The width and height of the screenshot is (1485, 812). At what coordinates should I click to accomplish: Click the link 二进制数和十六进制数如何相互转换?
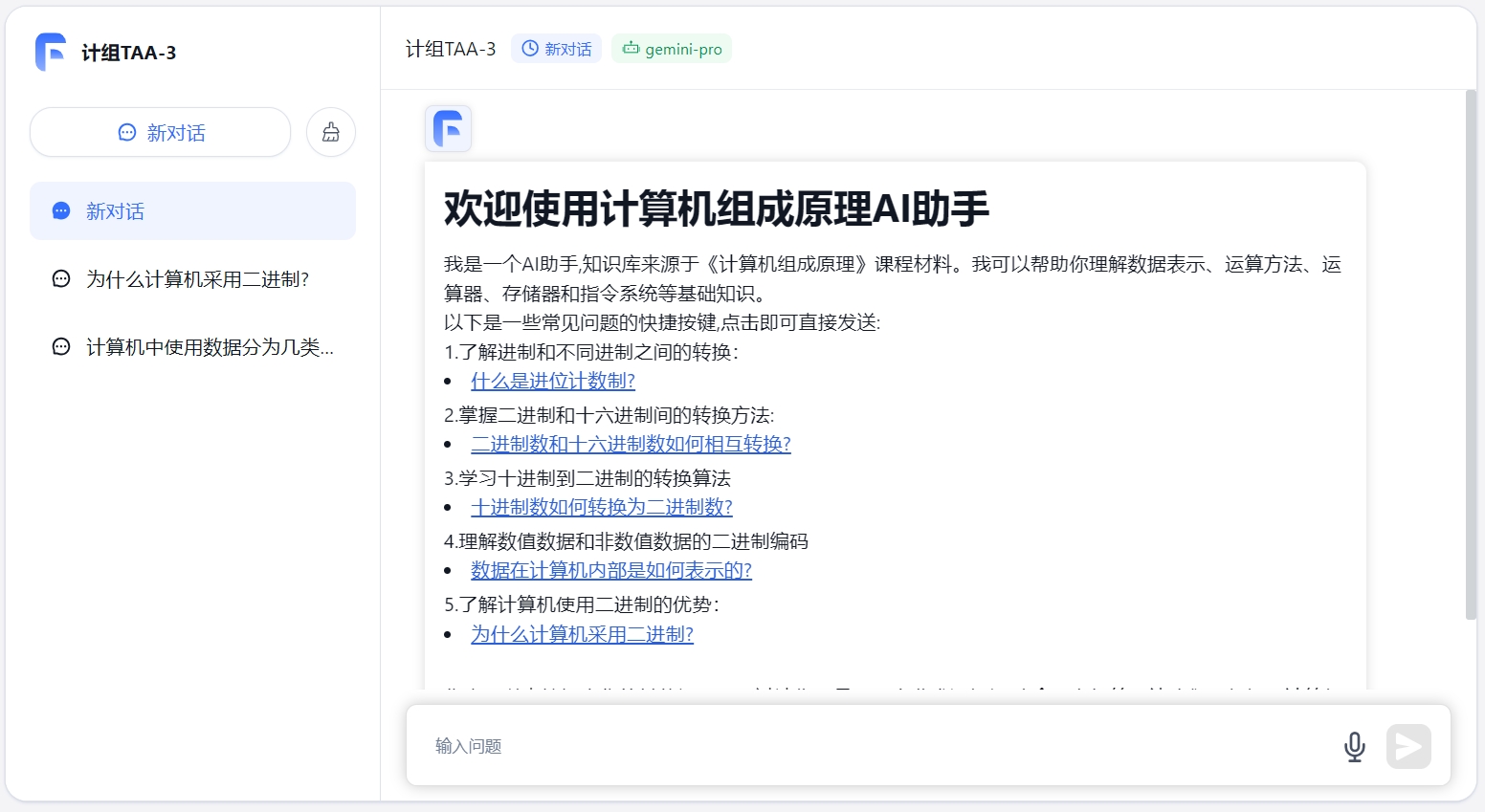click(631, 444)
